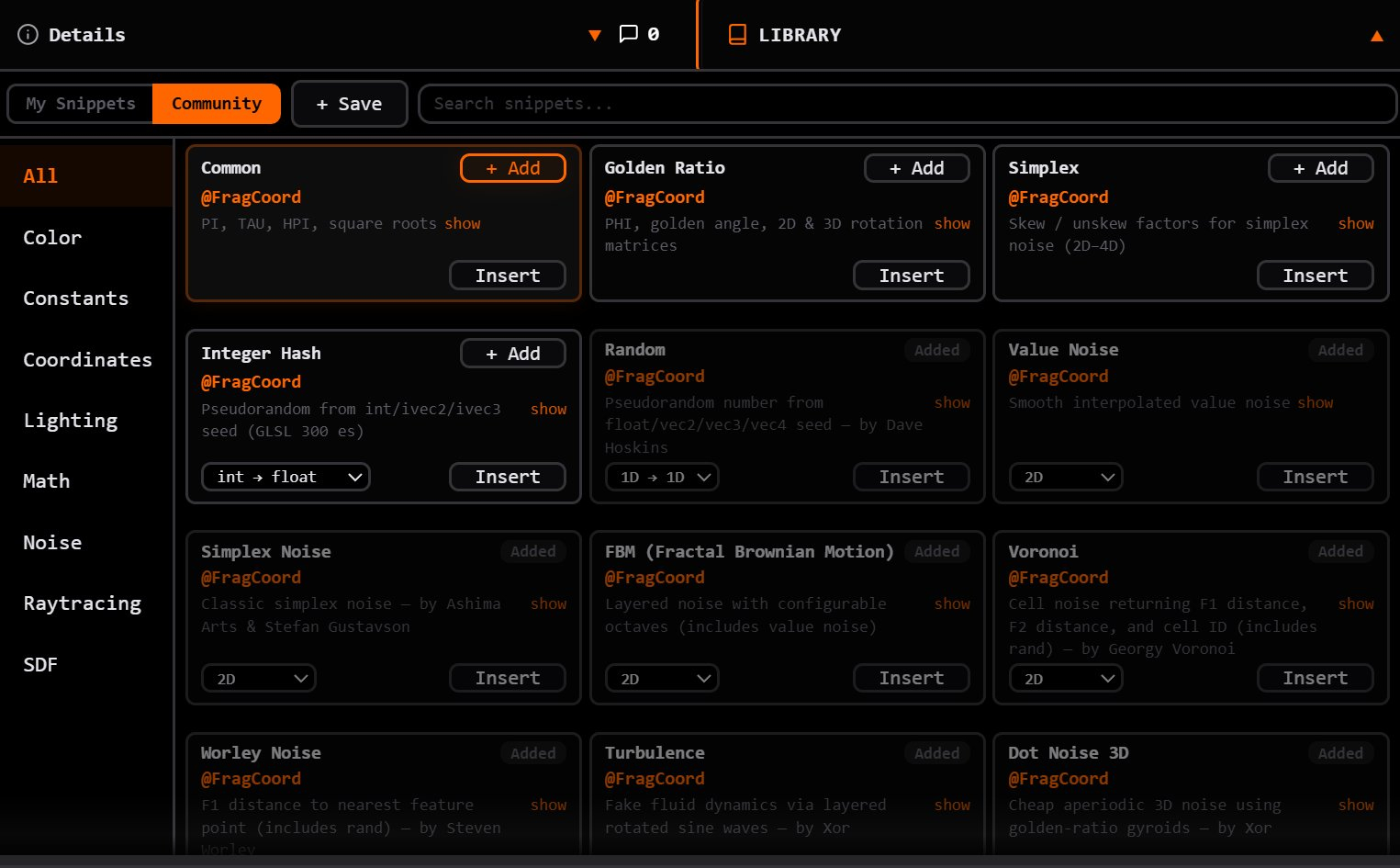The height and width of the screenshot is (868, 1400).
Task: Open the Random 1D → 1D dropdown
Action: 662,477
